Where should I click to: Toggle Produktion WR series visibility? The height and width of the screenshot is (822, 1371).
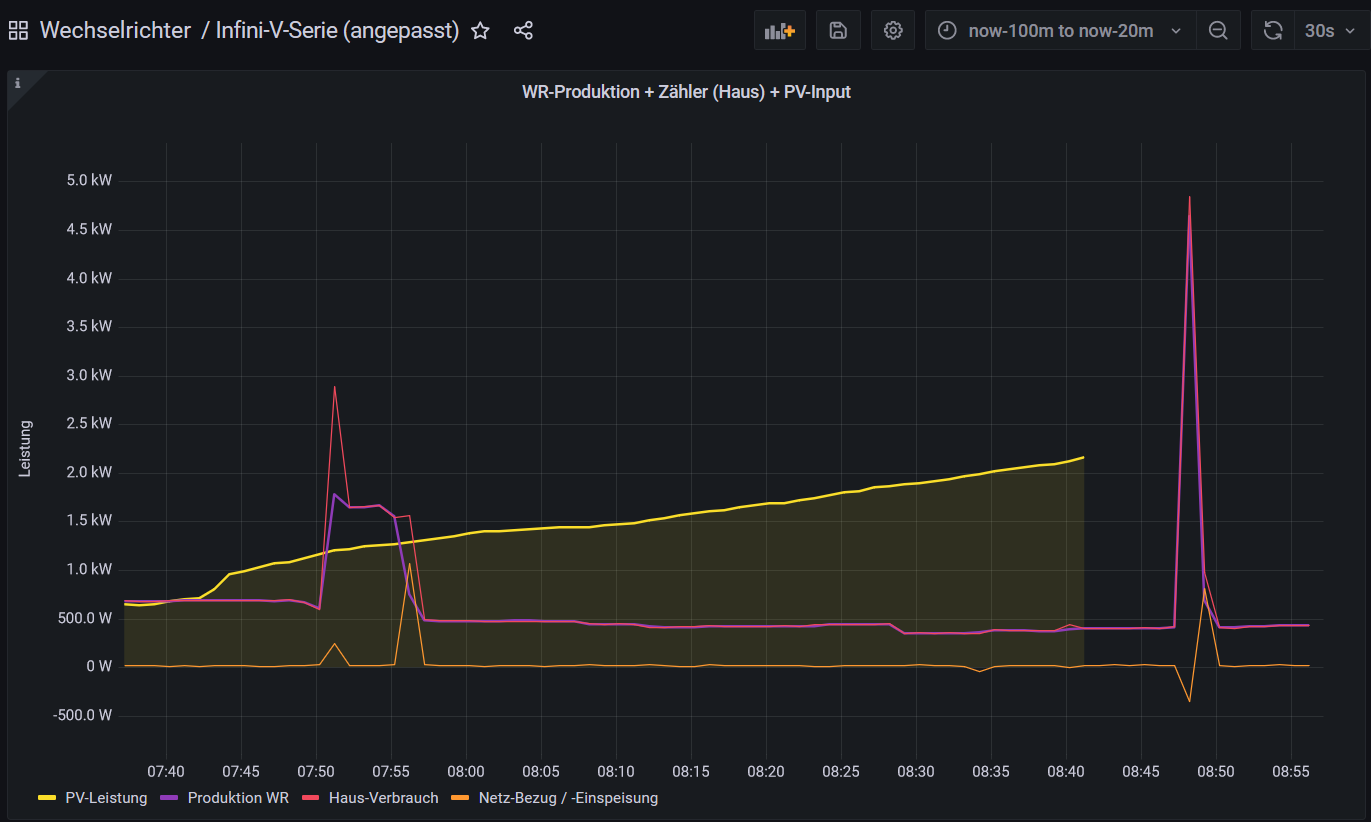point(238,798)
